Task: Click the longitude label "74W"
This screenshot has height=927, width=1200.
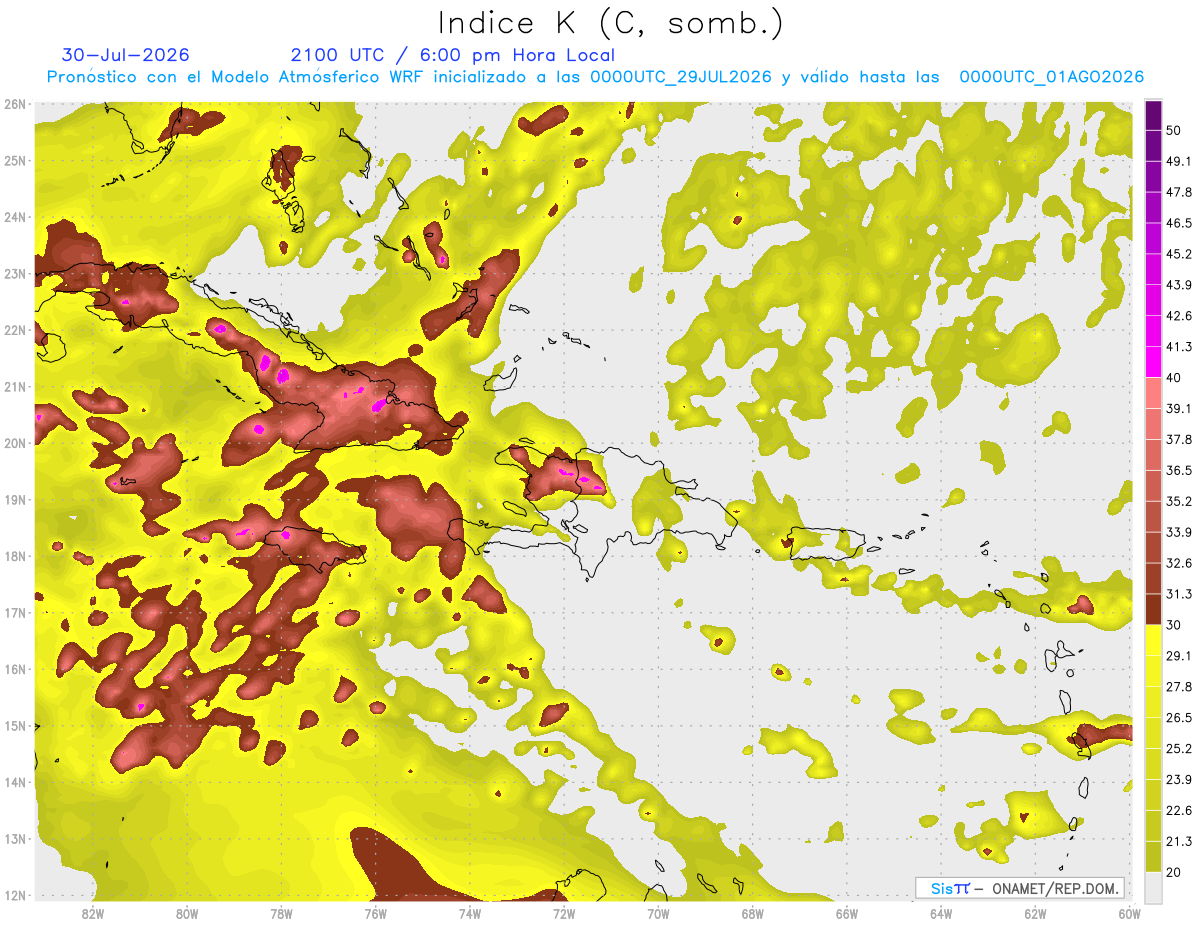Action: (469, 914)
